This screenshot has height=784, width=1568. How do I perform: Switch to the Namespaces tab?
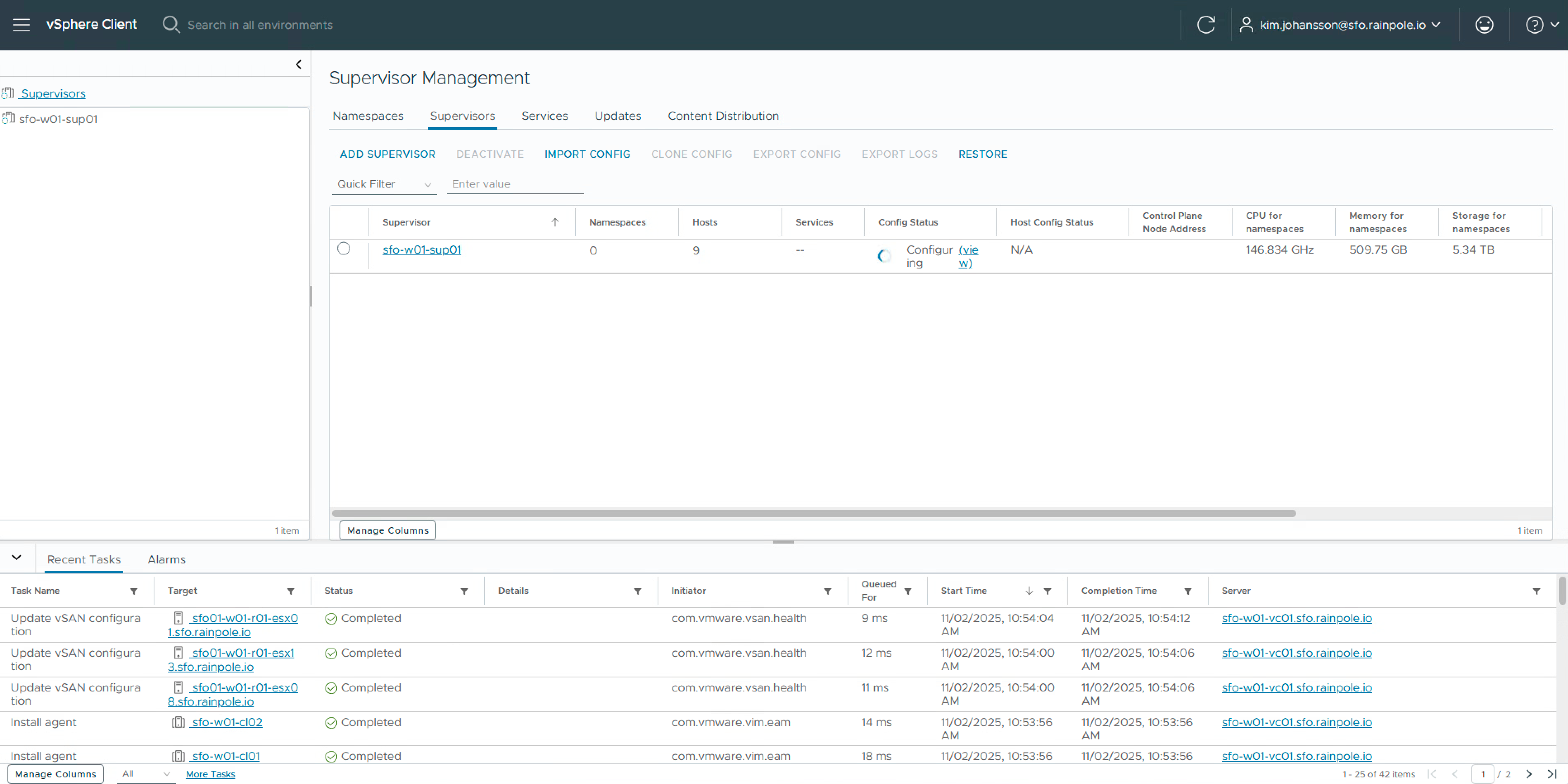coord(368,116)
